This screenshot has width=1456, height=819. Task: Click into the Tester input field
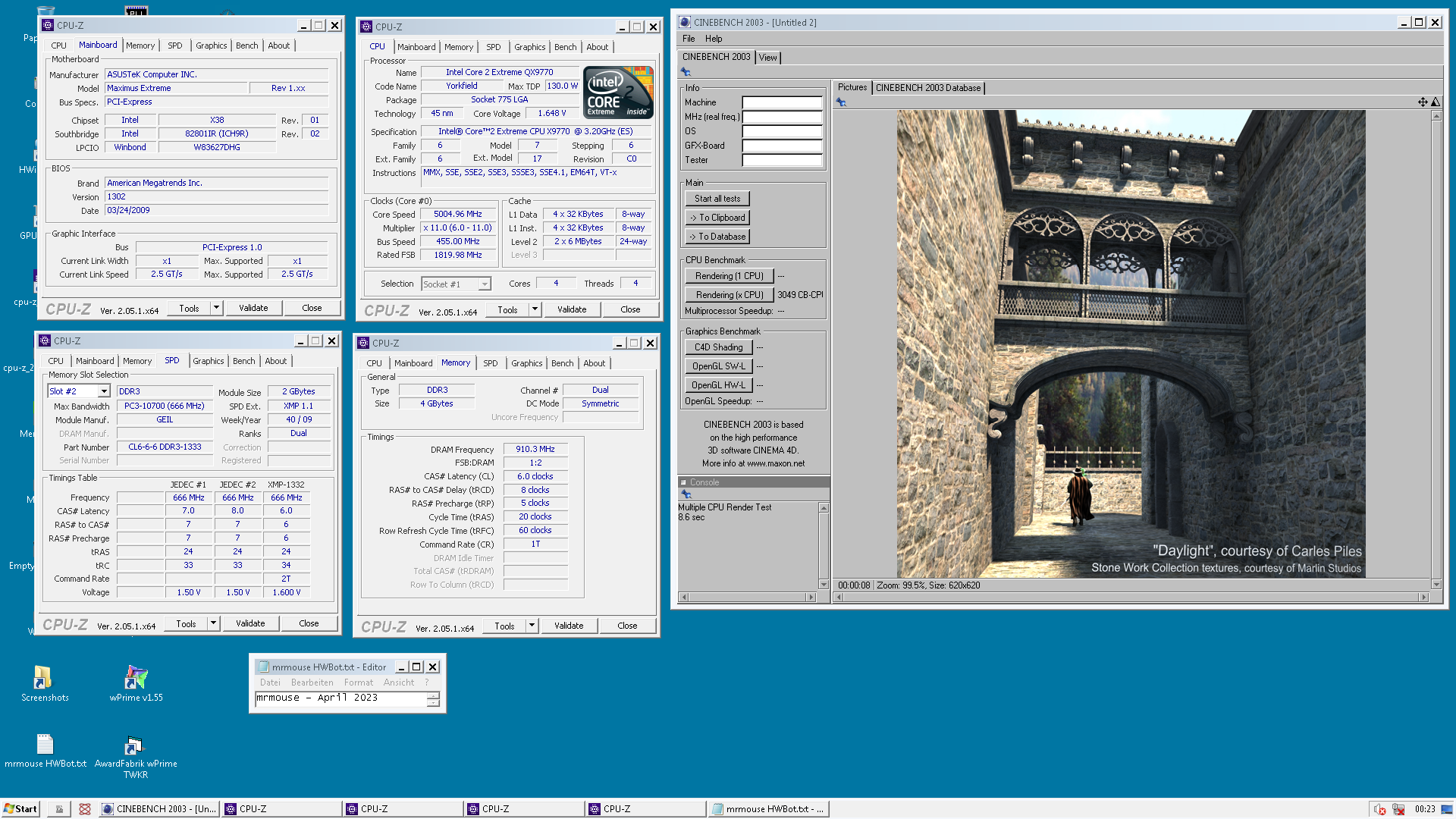(x=782, y=160)
